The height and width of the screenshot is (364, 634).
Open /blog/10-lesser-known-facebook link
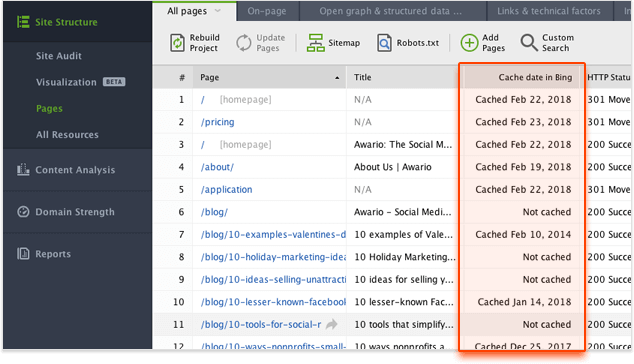(x=273, y=302)
